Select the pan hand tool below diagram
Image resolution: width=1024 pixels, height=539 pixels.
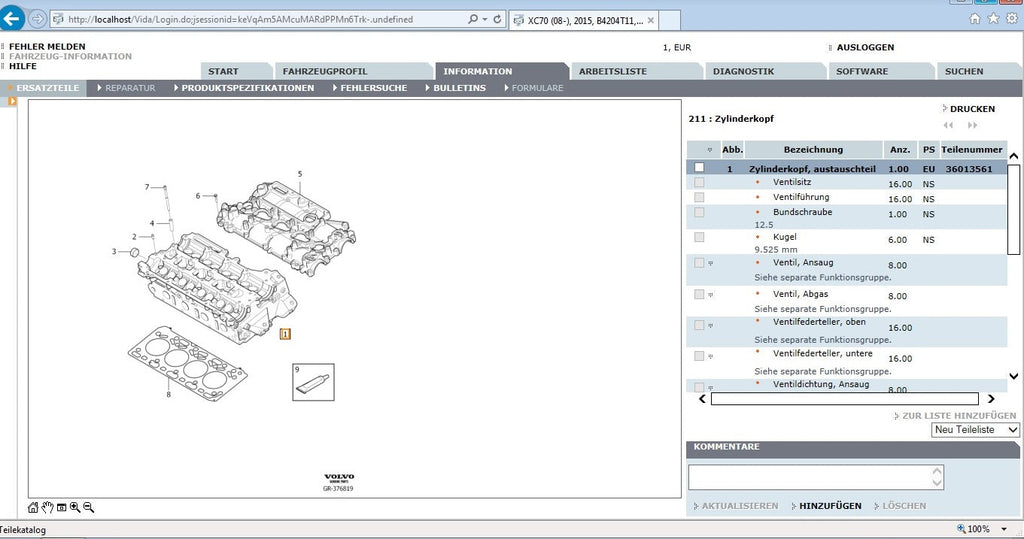47,508
